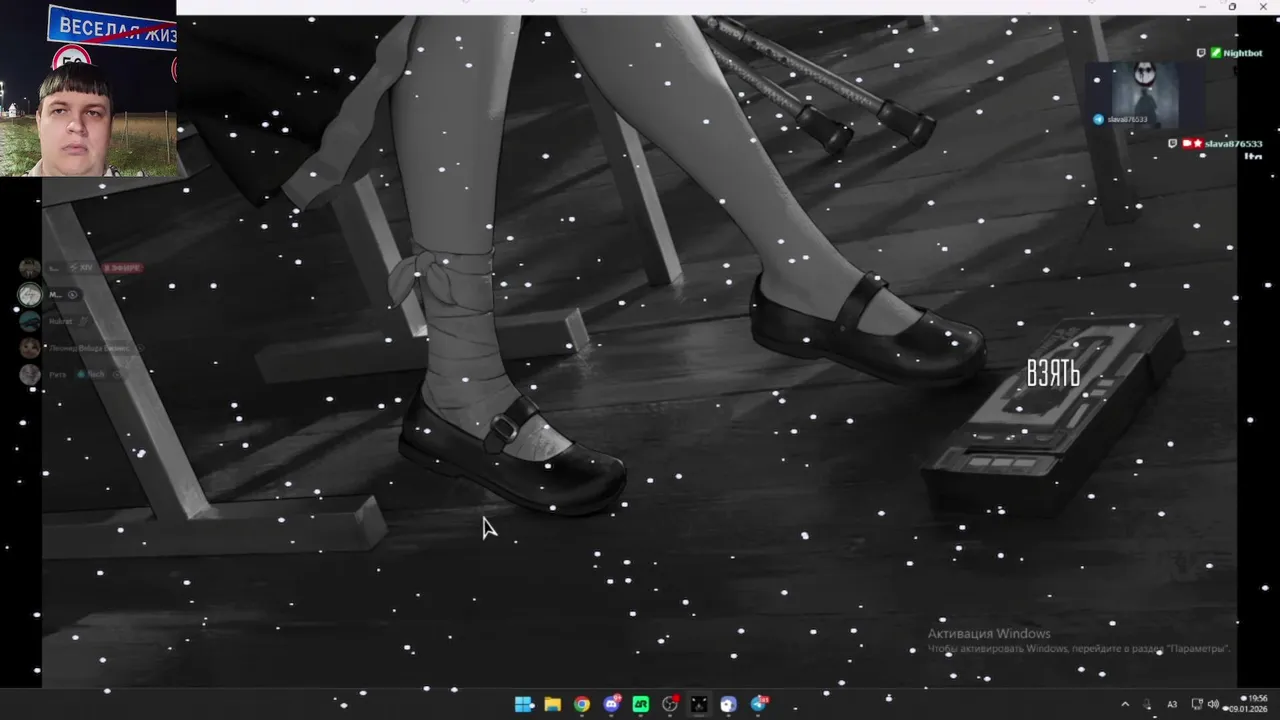Image resolution: width=1280 pixels, height=720 pixels.
Task: Switch to the active game window icon
Action: [699, 704]
